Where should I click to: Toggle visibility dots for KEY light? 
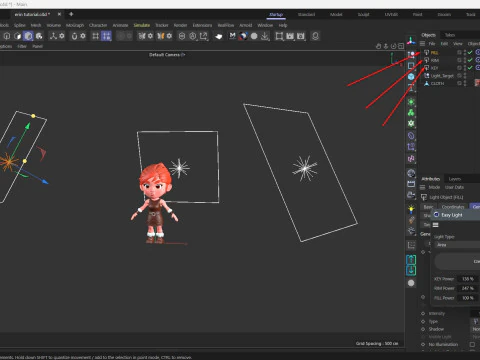465,68
